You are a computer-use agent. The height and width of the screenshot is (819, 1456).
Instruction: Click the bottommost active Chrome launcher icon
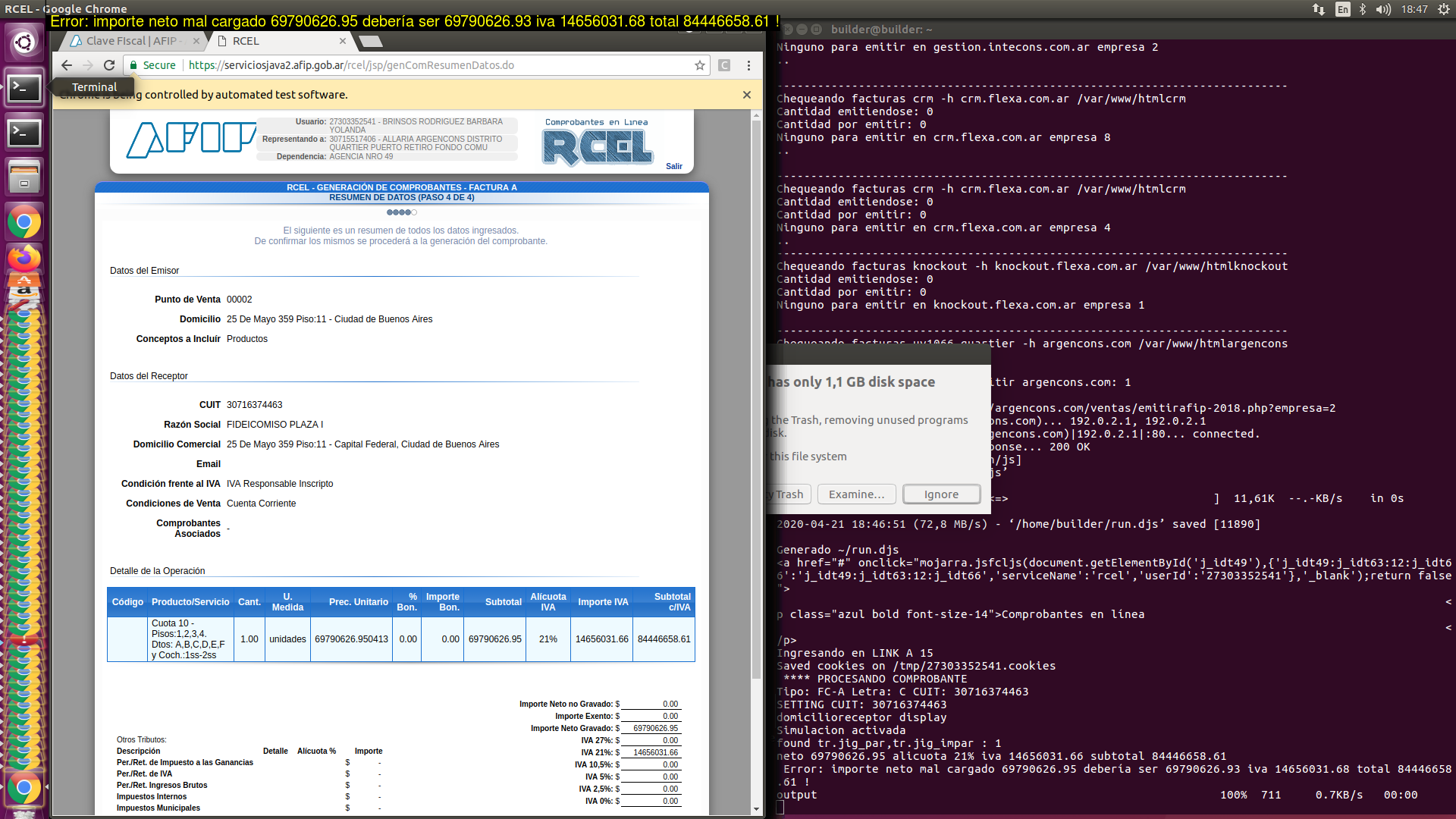(24, 789)
